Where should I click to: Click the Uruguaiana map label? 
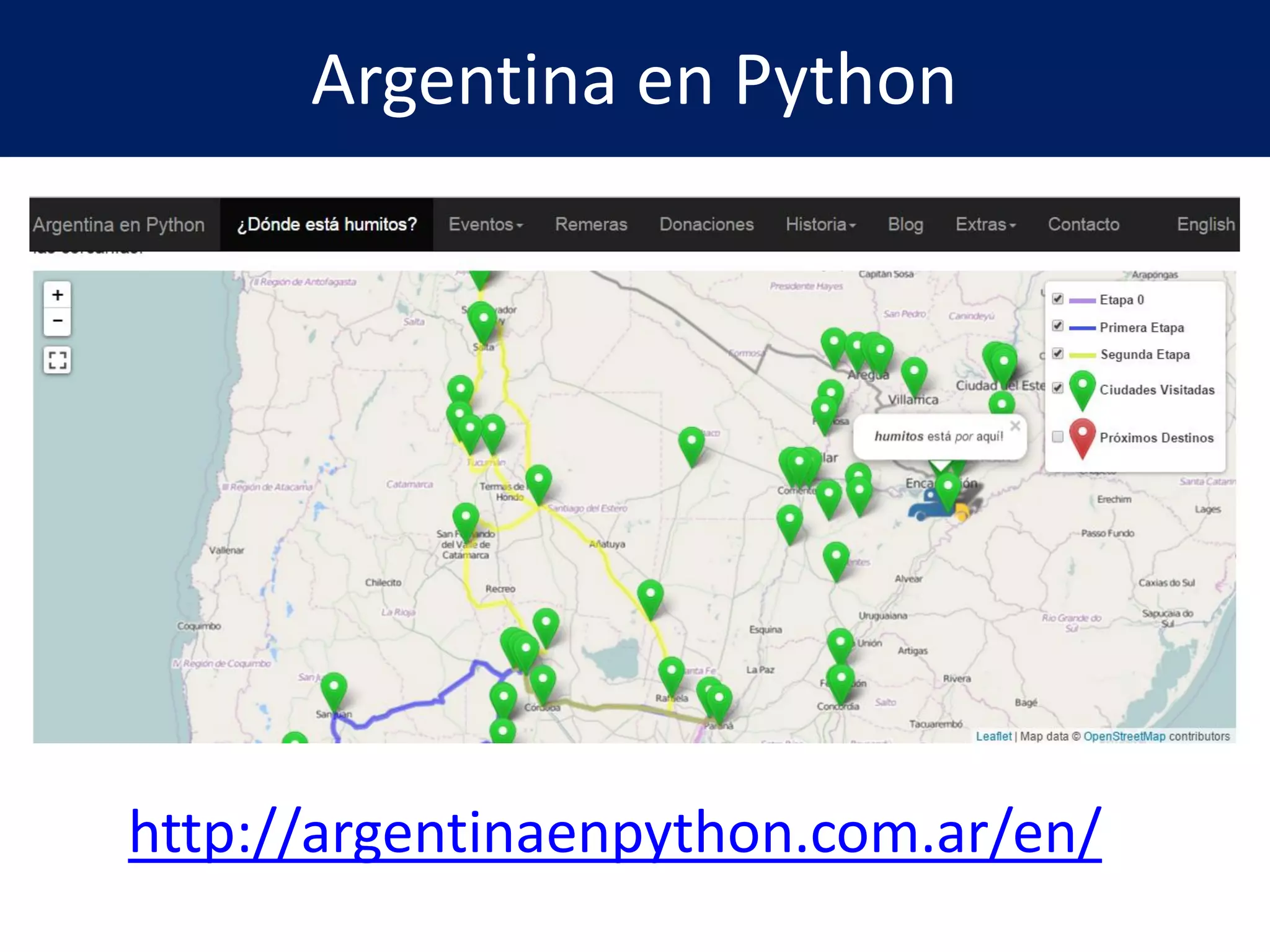coord(882,615)
